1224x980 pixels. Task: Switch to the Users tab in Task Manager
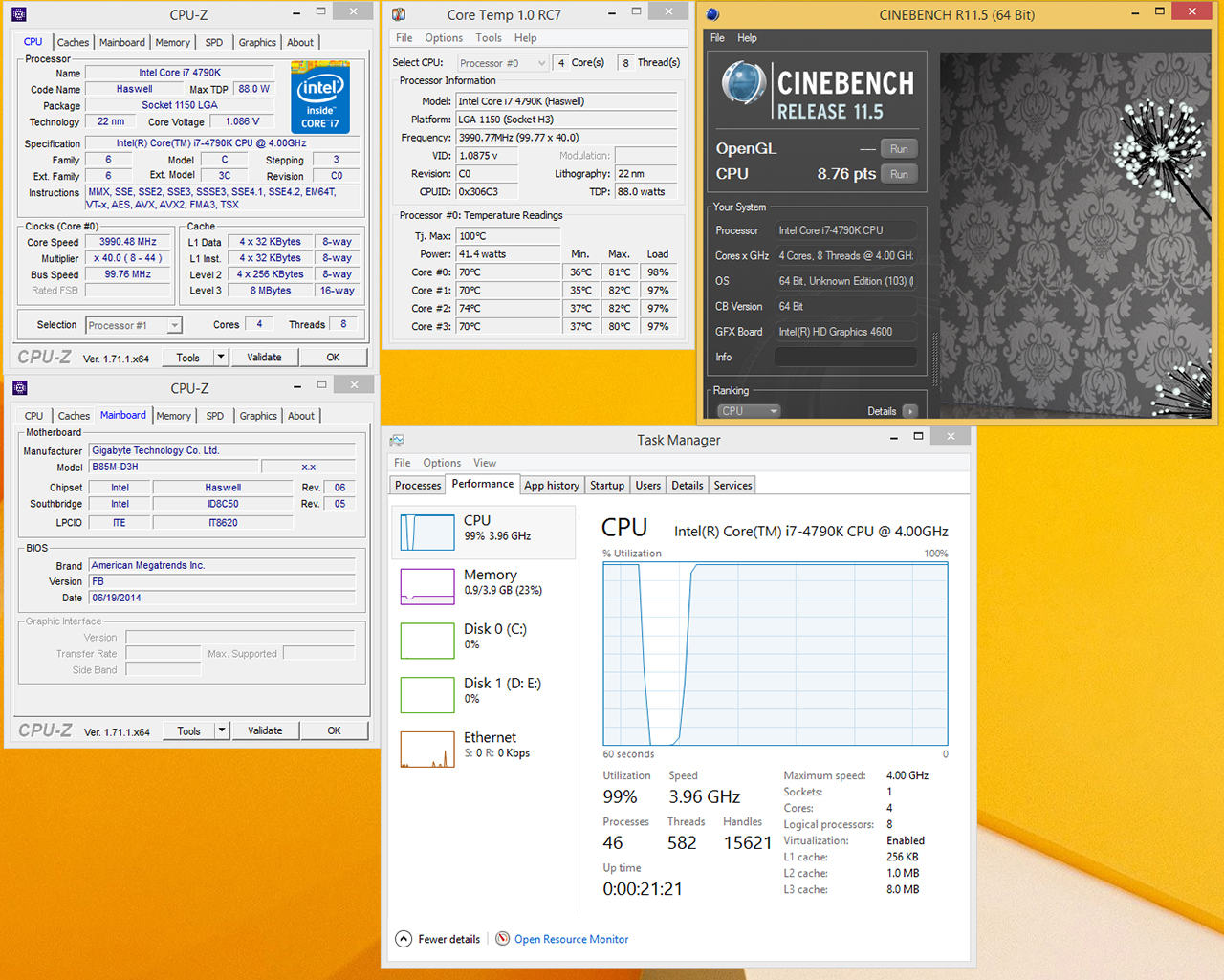pyautogui.click(x=648, y=485)
